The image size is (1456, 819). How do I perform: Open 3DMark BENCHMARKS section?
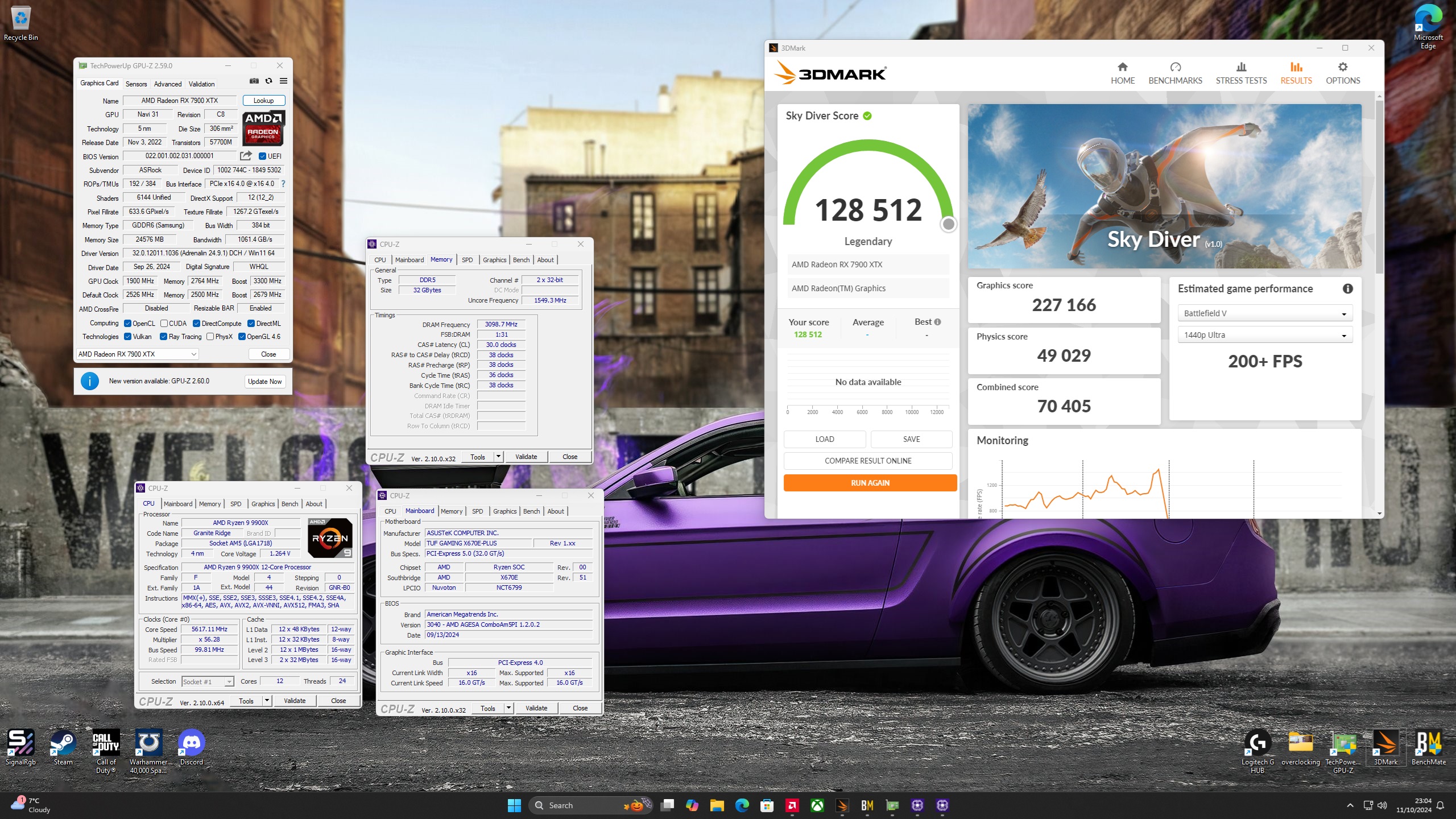click(1175, 73)
